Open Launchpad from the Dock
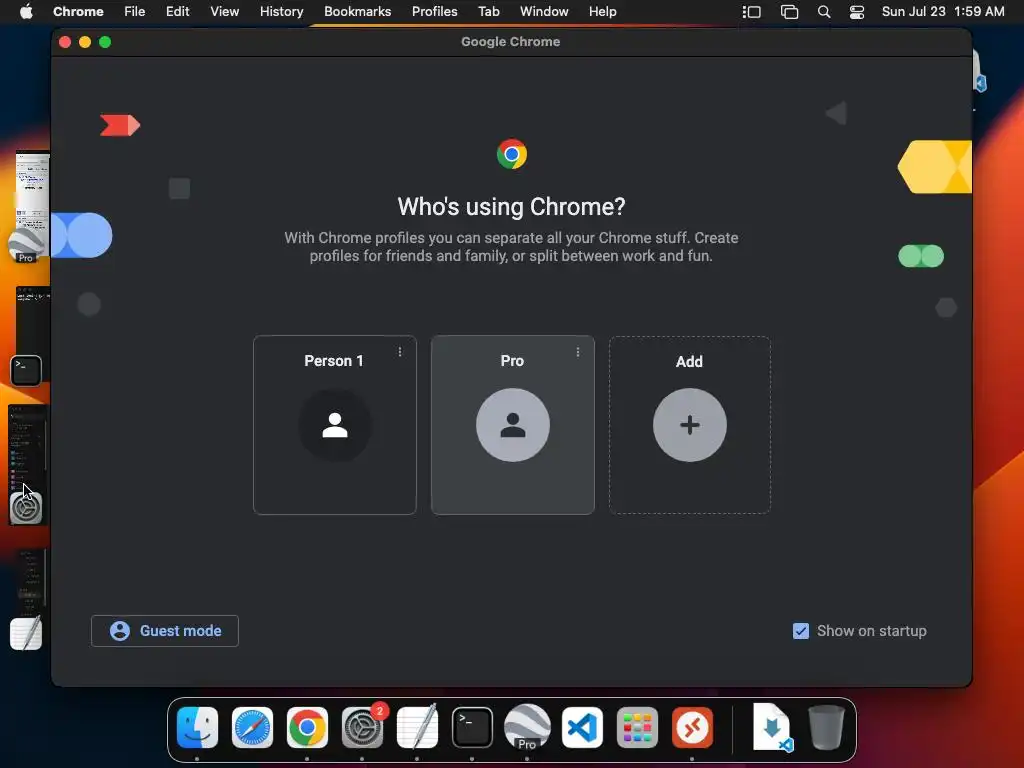 point(637,727)
